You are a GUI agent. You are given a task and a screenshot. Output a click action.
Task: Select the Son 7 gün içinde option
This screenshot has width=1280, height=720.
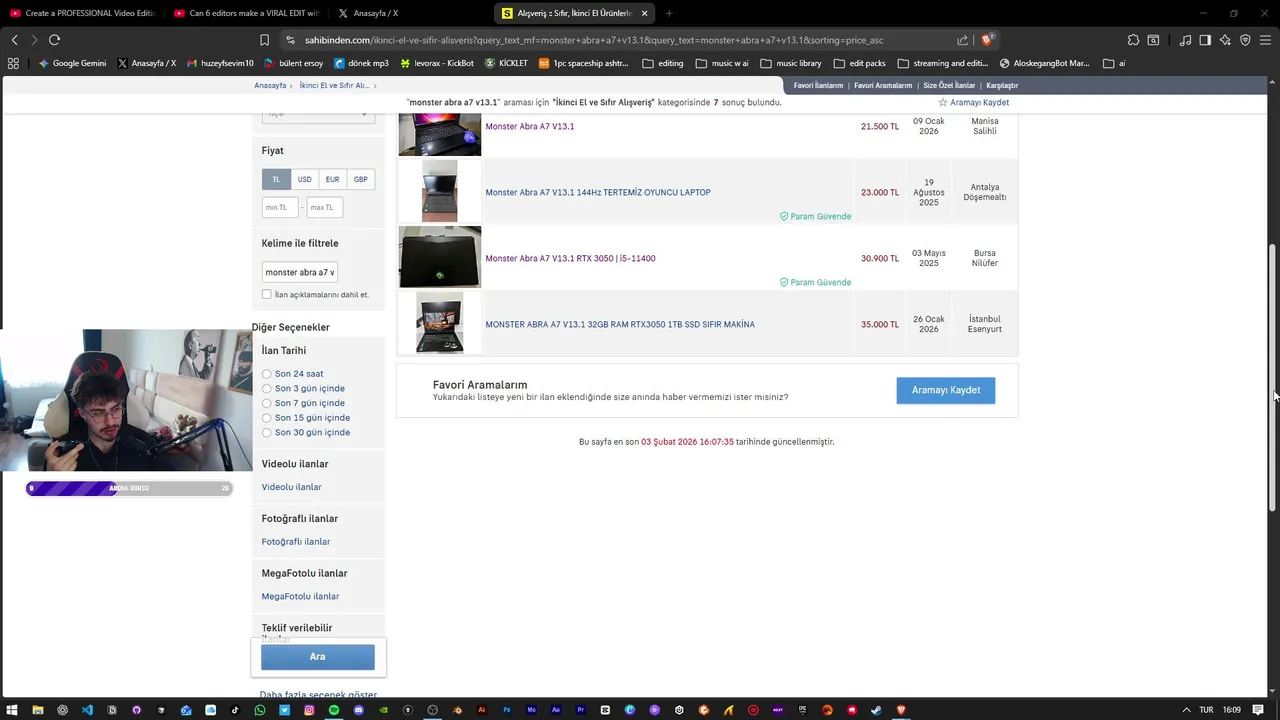[267, 403]
